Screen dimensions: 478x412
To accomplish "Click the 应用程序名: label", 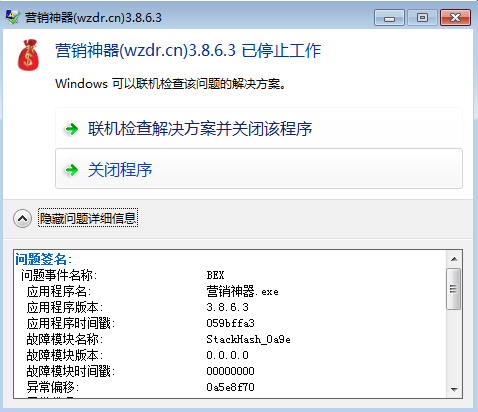I will click(x=59, y=292).
